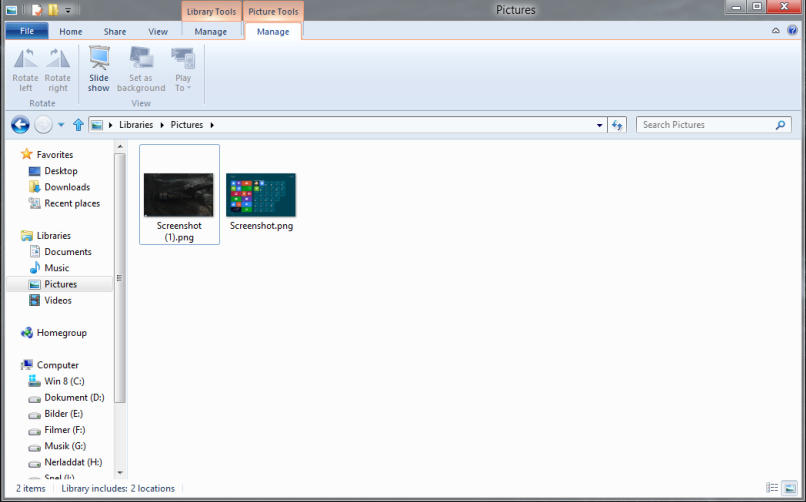Open Downloads in Favorites
806x502 pixels.
pos(67,187)
